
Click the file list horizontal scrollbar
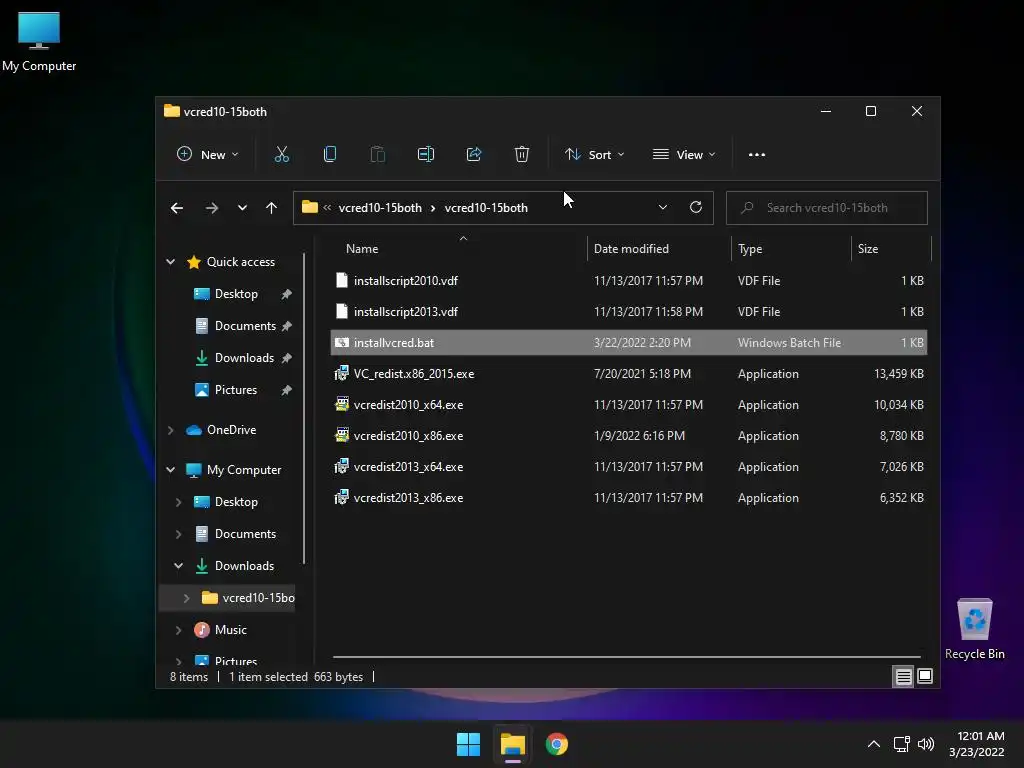[626, 656]
